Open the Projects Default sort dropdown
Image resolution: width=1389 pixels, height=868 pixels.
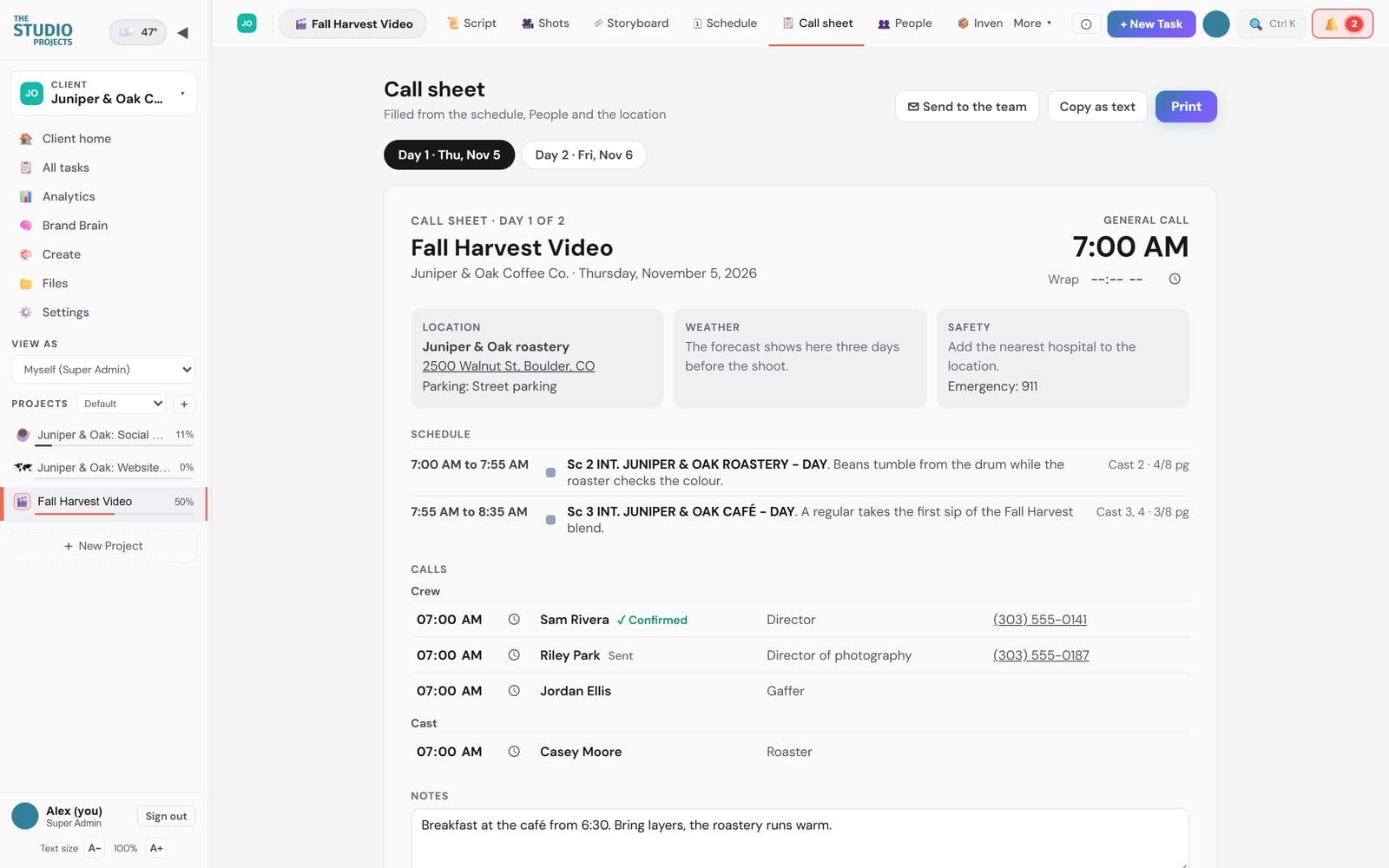[x=122, y=404]
